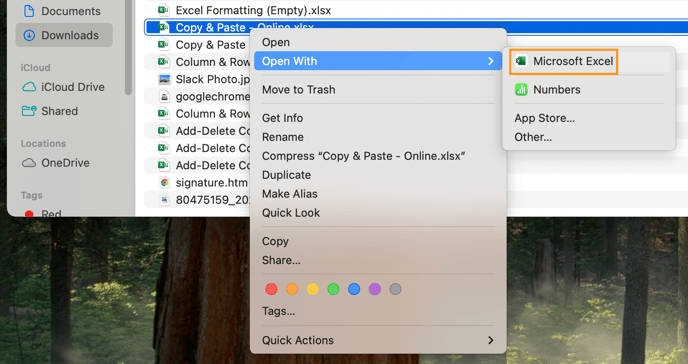The height and width of the screenshot is (364, 688).
Task: Apply the green color tag
Action: click(x=333, y=289)
